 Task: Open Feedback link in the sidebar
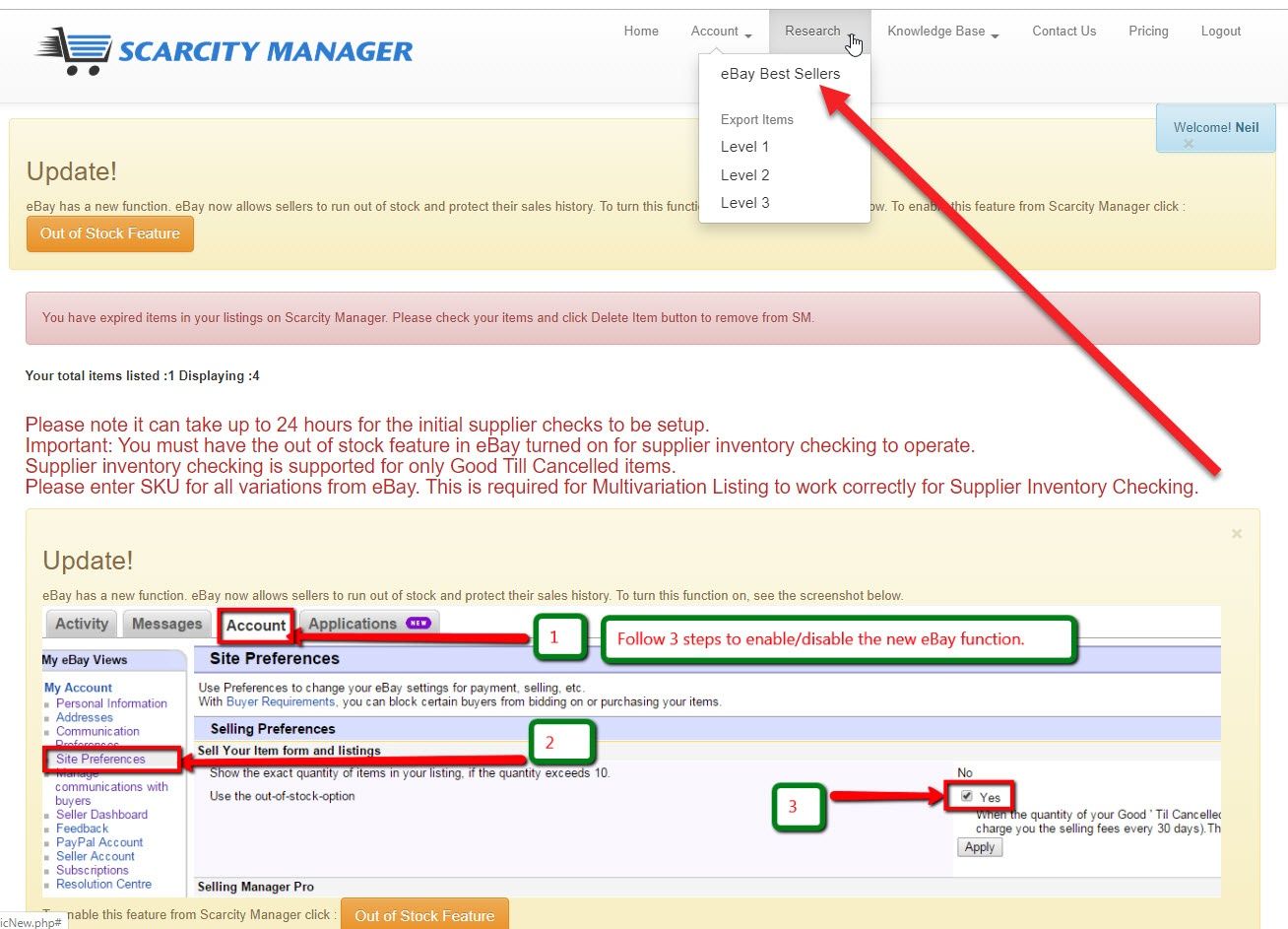83,829
